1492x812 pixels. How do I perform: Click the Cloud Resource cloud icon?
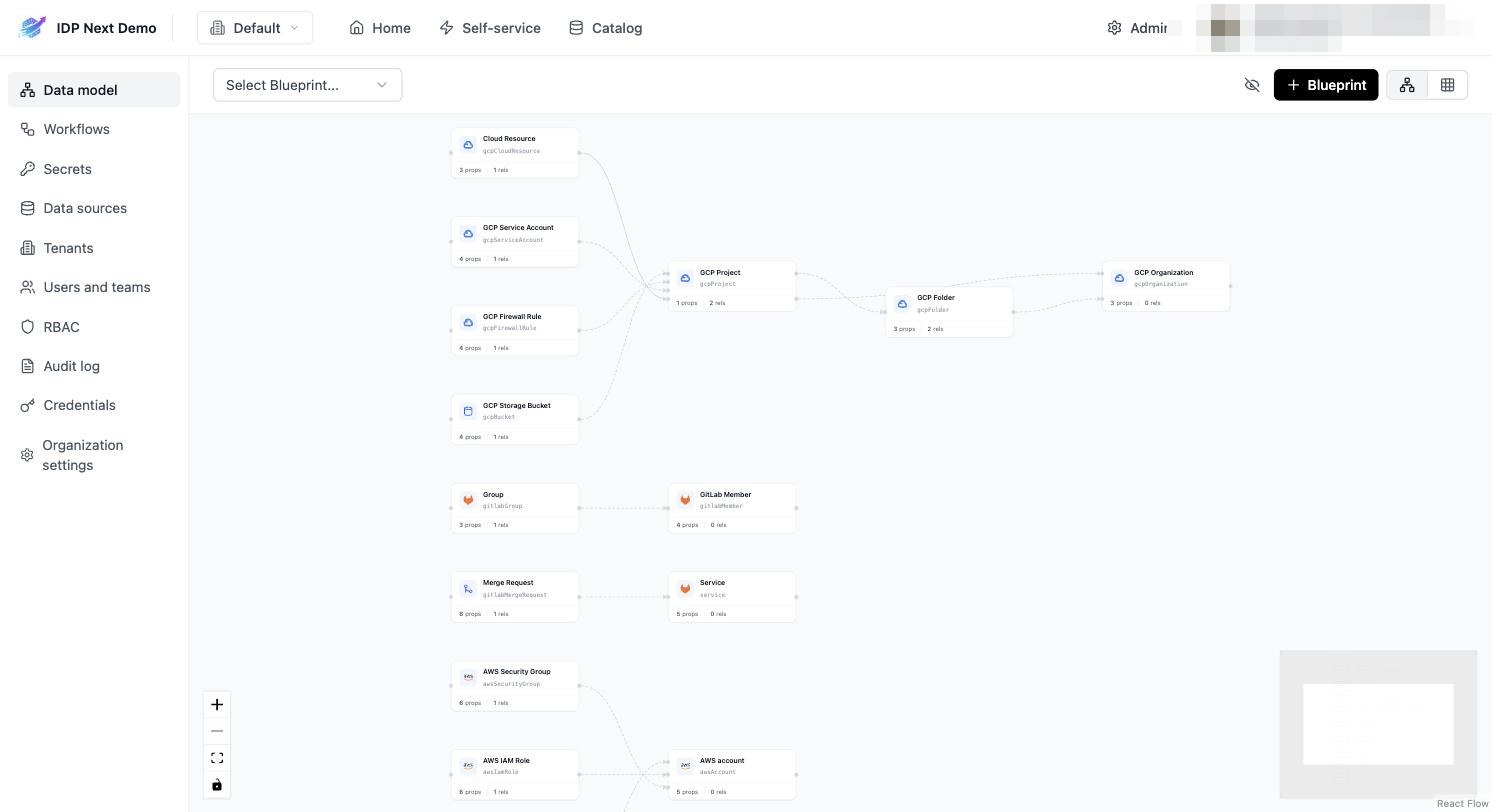(468, 145)
